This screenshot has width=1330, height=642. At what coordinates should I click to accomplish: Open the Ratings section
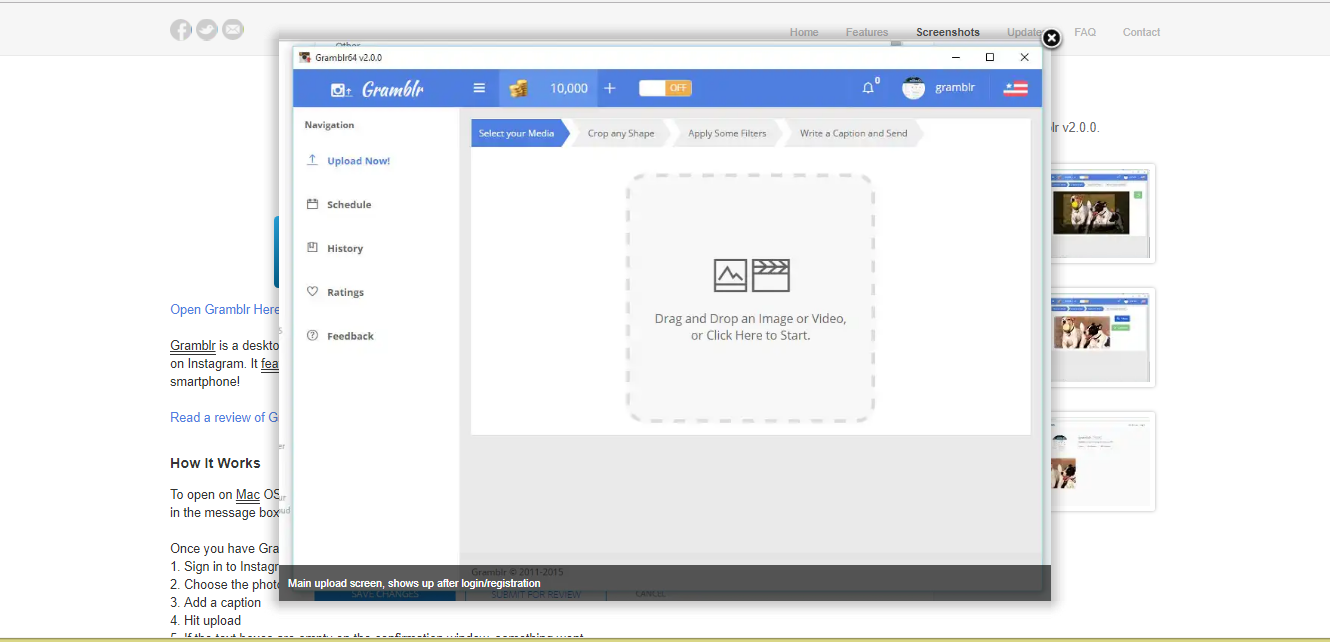(345, 293)
